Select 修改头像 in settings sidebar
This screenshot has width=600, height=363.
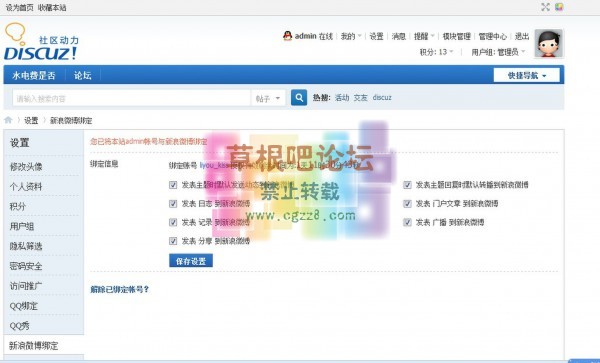tap(26, 167)
